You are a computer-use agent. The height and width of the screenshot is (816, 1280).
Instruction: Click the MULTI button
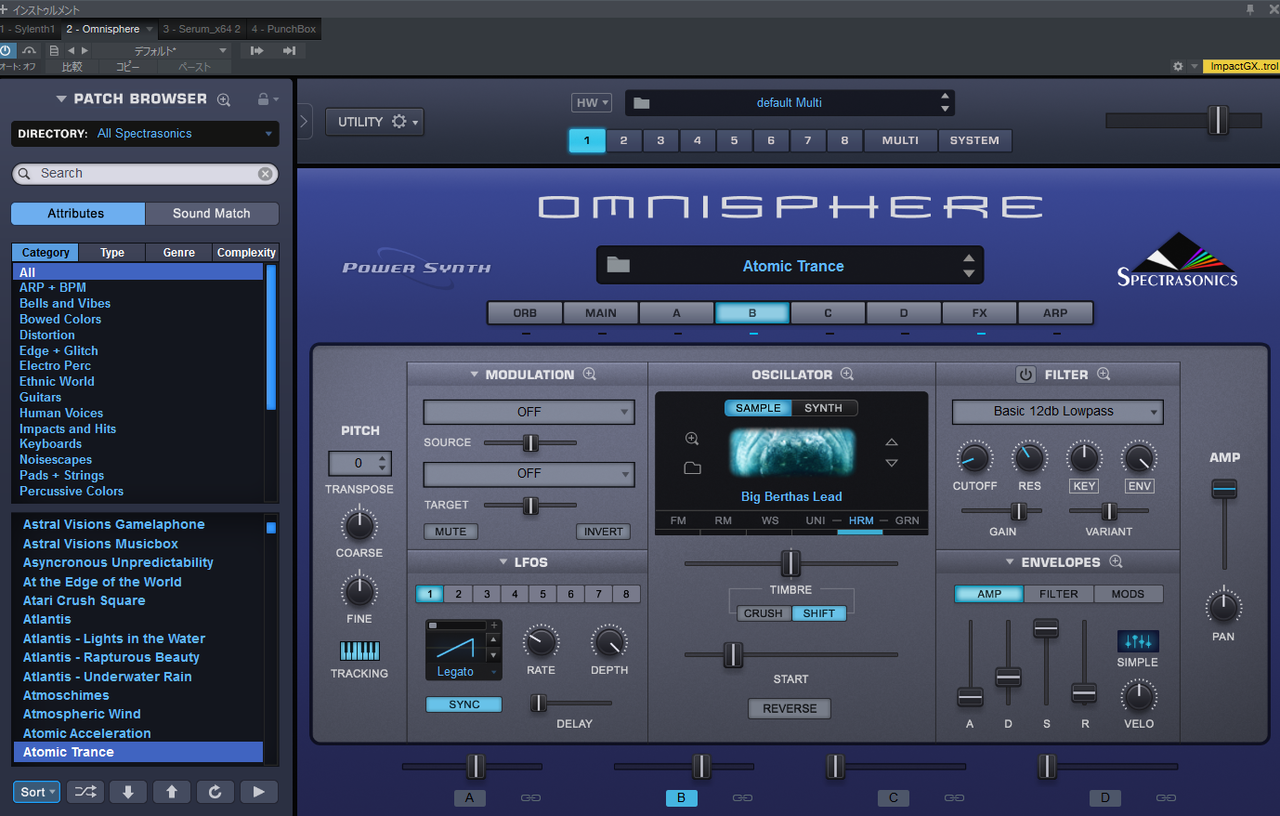point(900,141)
